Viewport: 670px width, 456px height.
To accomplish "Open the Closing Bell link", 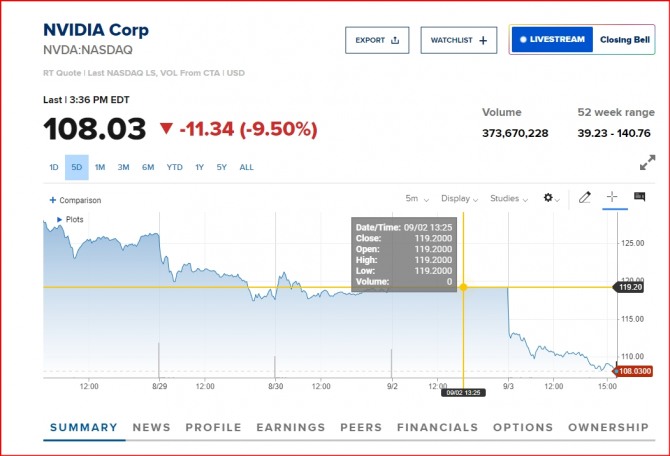I will pos(624,40).
